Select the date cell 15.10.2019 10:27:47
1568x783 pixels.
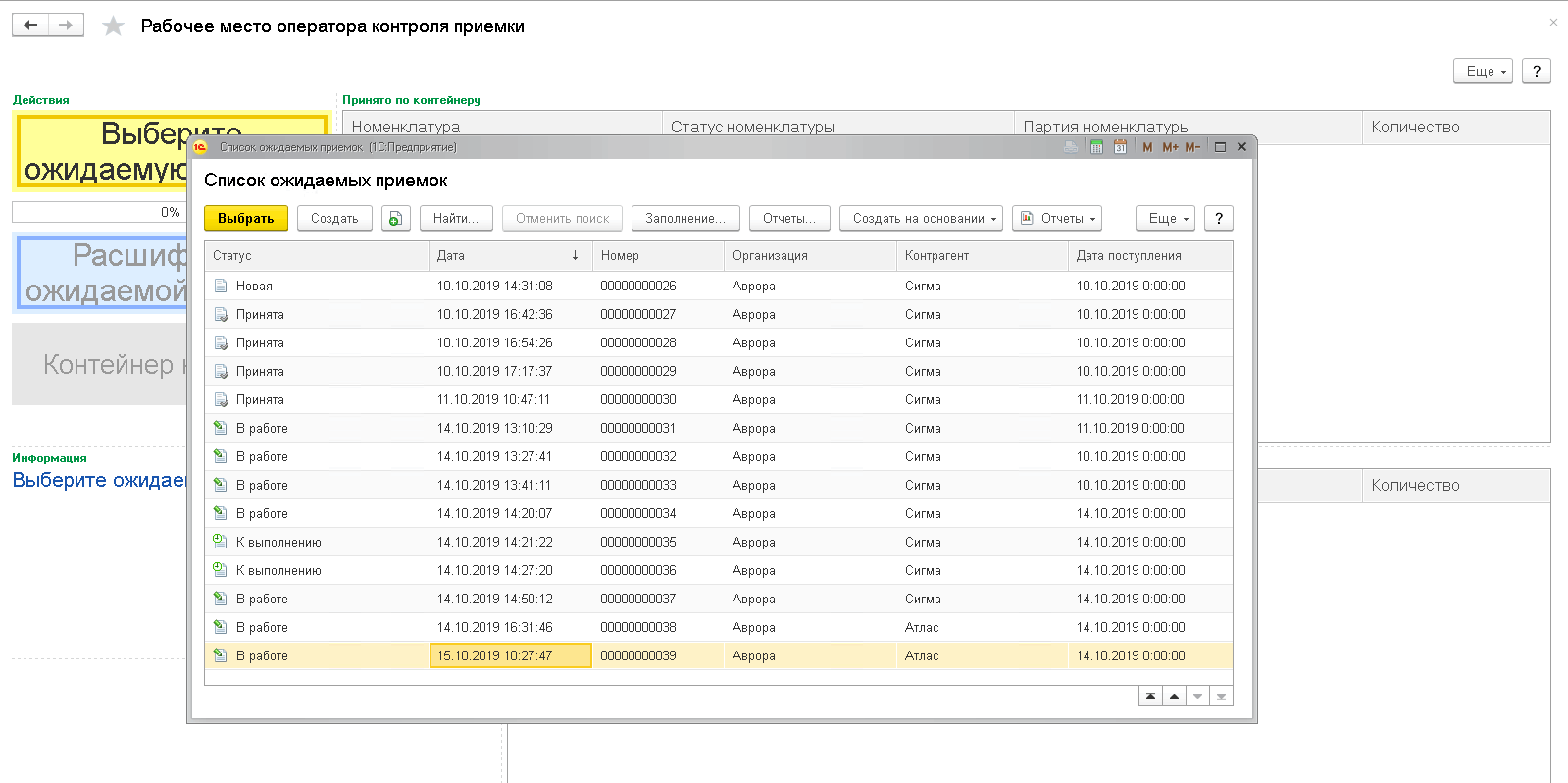point(510,655)
